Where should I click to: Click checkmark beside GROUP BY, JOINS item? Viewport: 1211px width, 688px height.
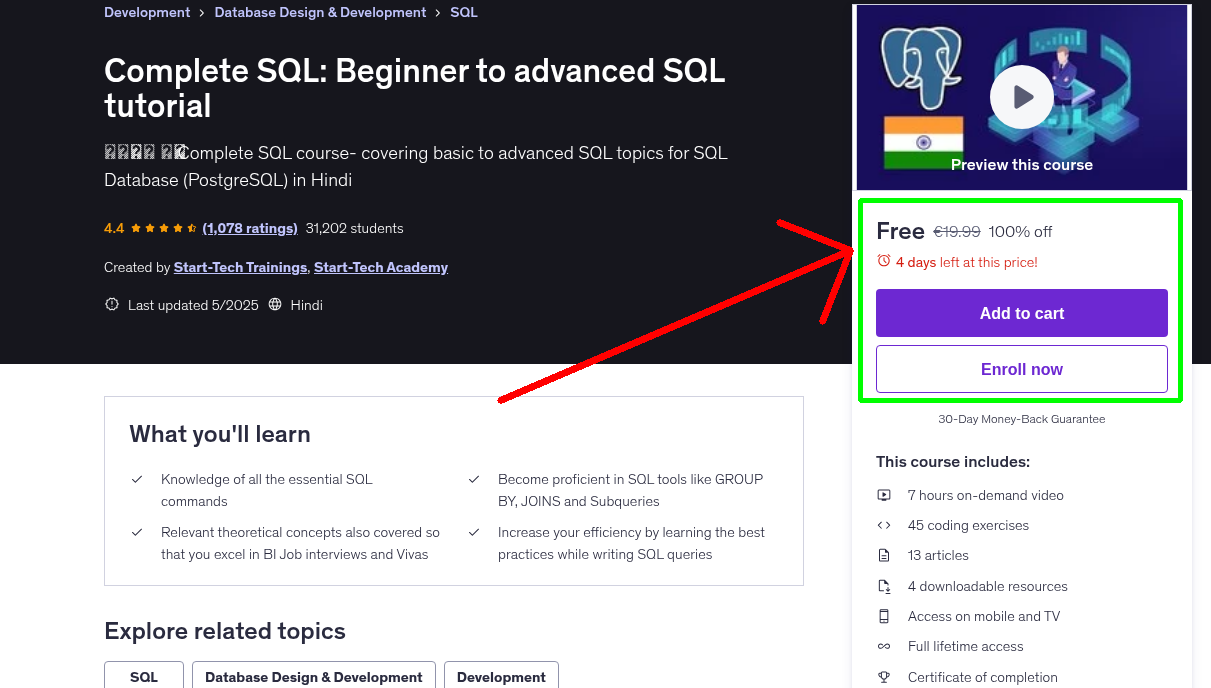tap(474, 480)
